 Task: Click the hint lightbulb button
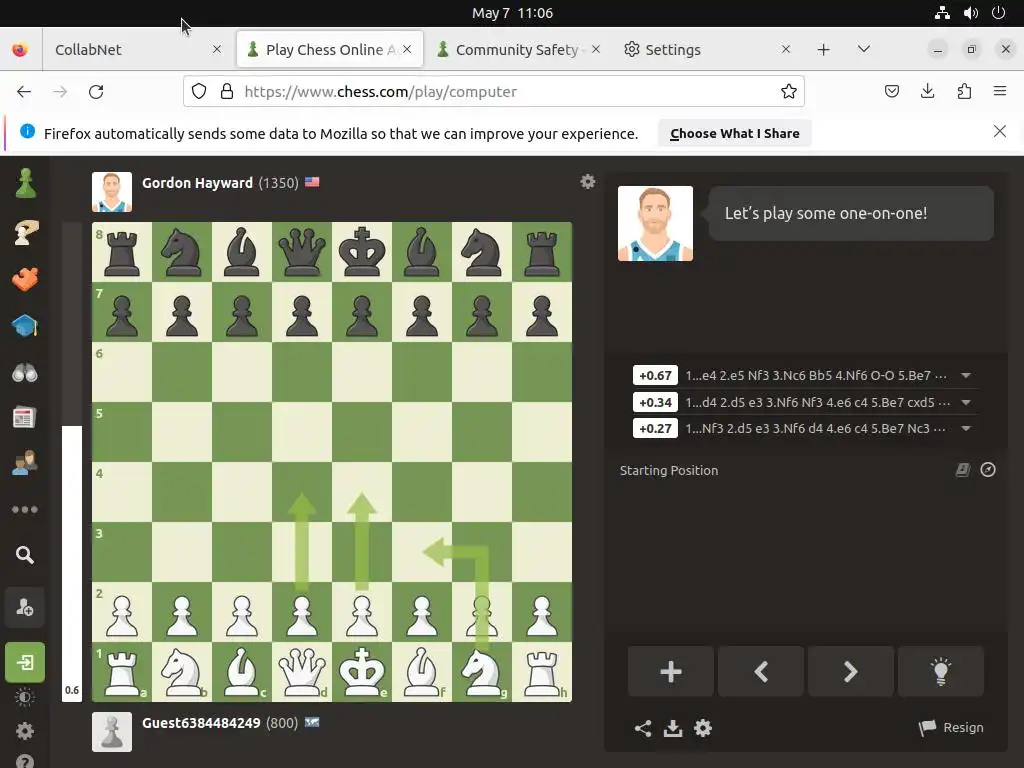coord(941,671)
